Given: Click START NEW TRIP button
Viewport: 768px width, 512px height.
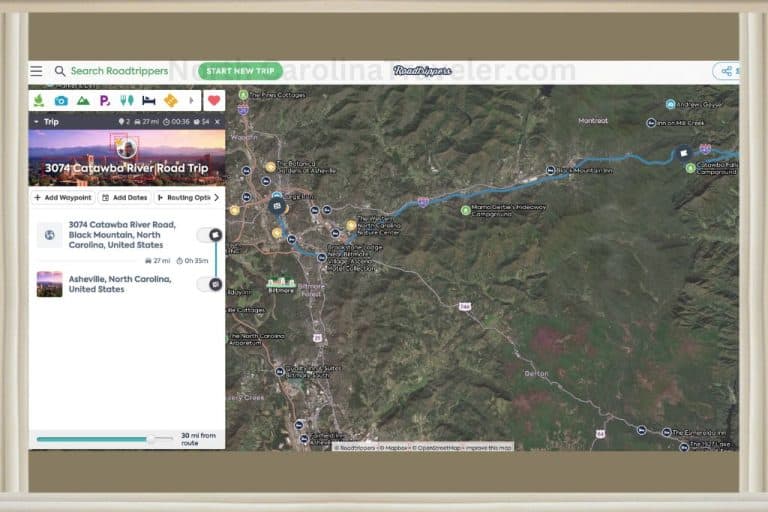Looking at the screenshot, I should click(x=240, y=71).
